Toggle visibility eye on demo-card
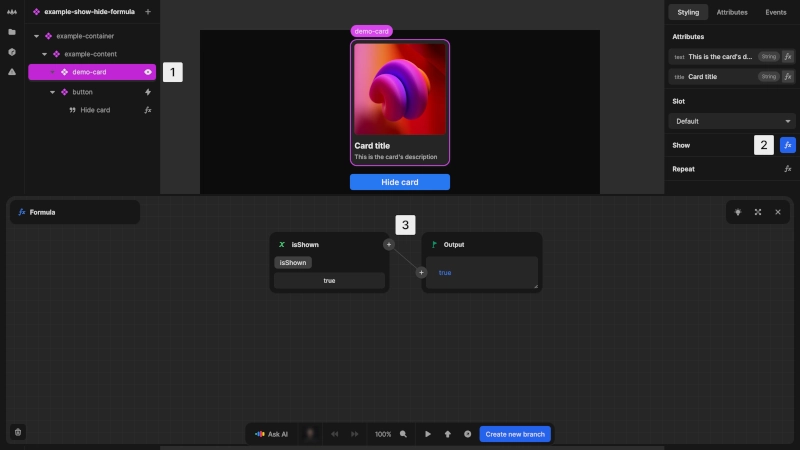800x450 pixels. 148,72
